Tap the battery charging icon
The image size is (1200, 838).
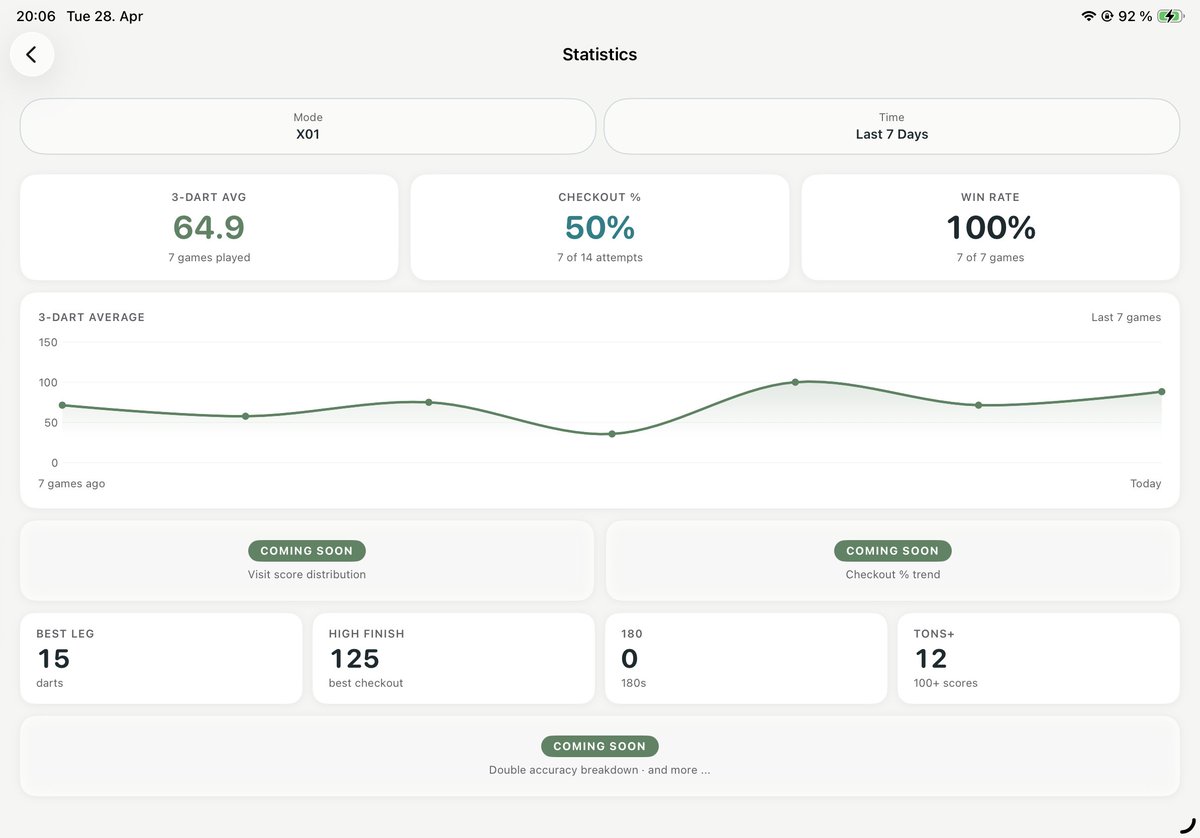click(x=1171, y=16)
